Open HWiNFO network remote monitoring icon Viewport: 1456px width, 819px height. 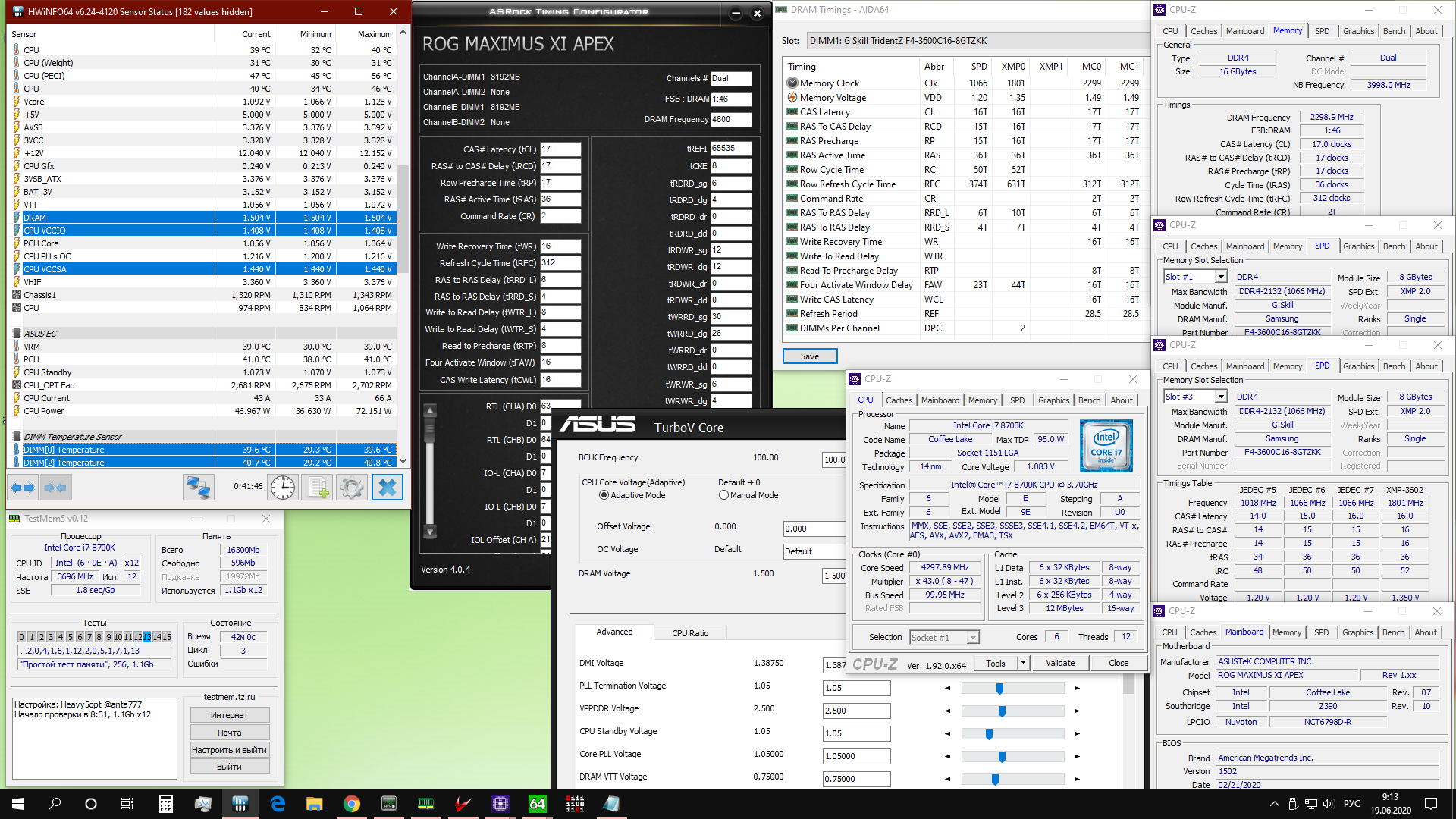(x=199, y=488)
